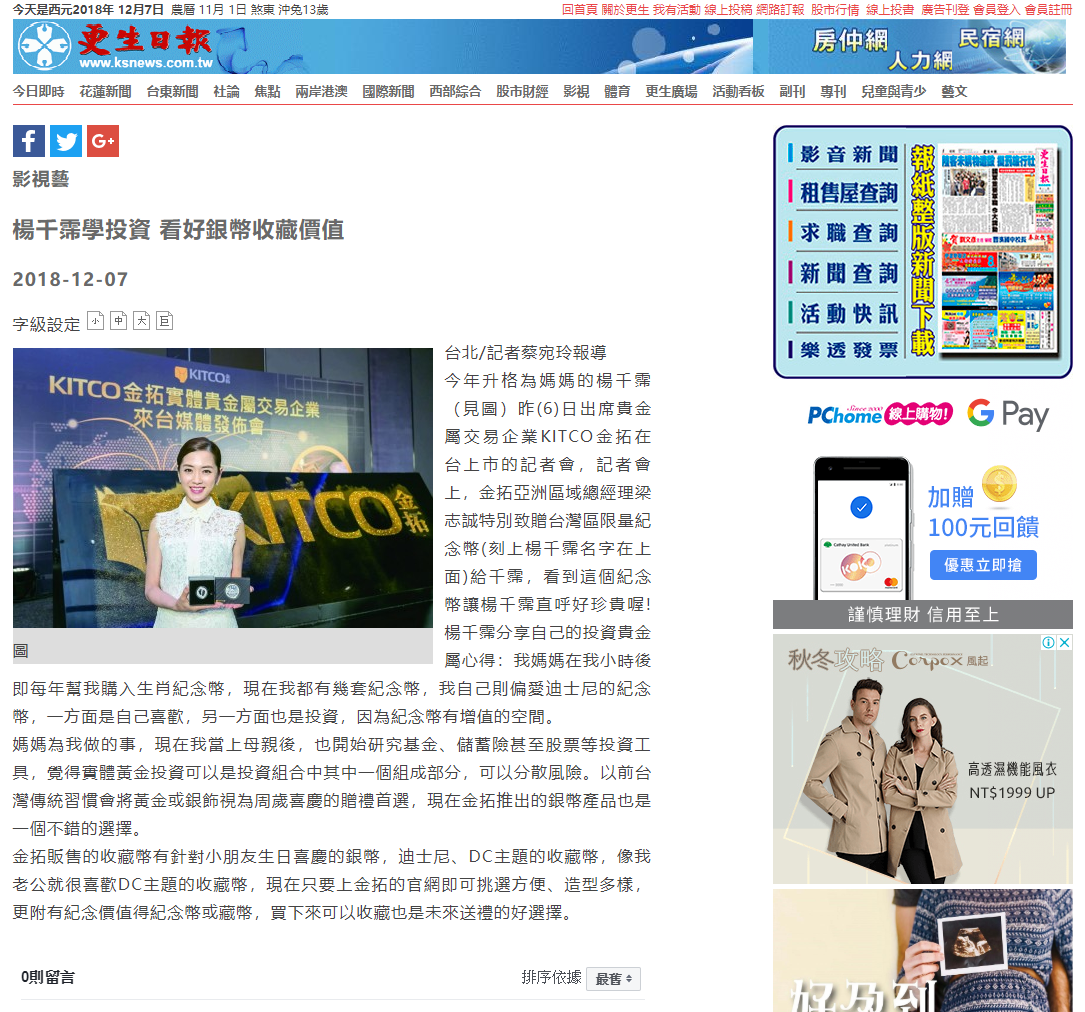Set font size to extra large (巨)

[165, 321]
